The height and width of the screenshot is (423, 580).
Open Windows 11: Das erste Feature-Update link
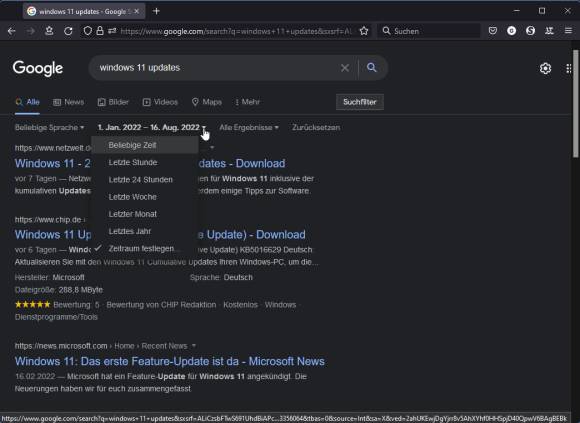coord(169,361)
